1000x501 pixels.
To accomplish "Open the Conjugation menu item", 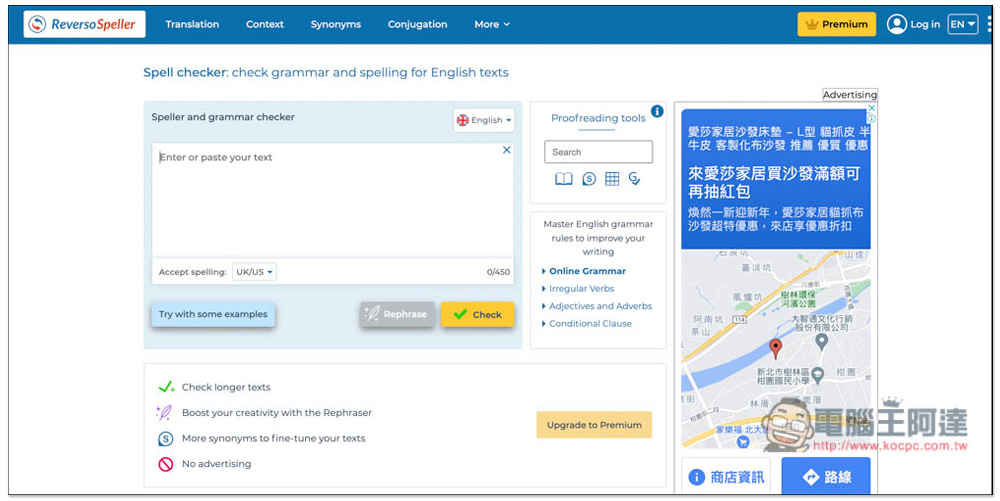I will tap(417, 24).
